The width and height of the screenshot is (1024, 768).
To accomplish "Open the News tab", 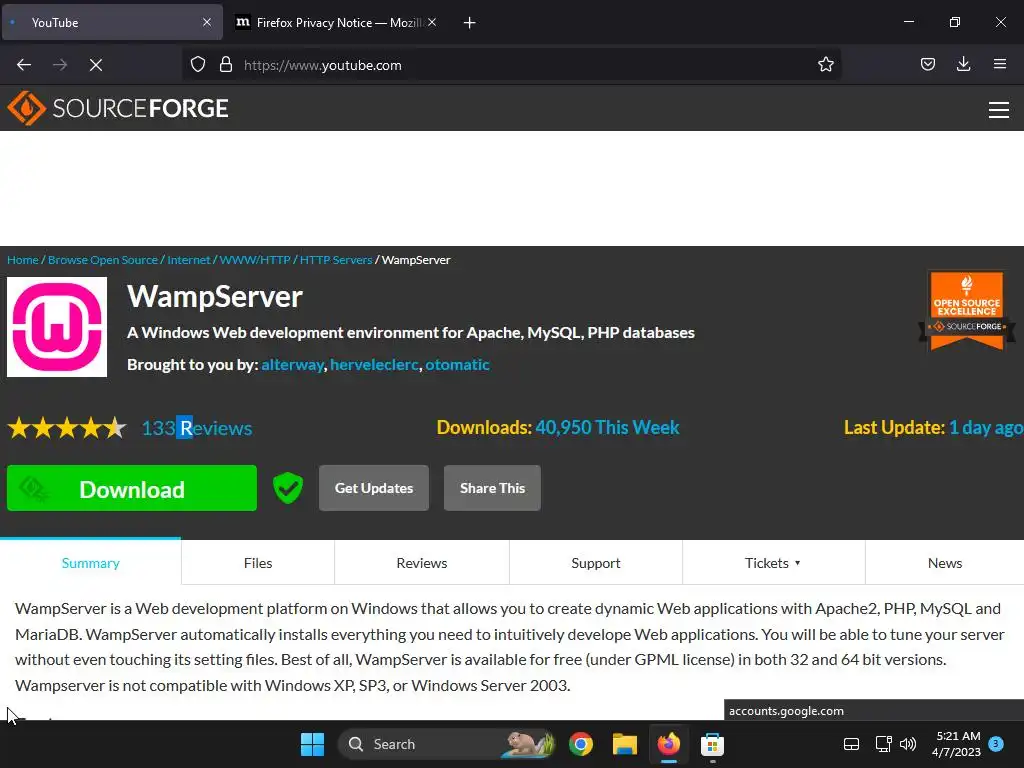I will pyautogui.click(x=944, y=562).
